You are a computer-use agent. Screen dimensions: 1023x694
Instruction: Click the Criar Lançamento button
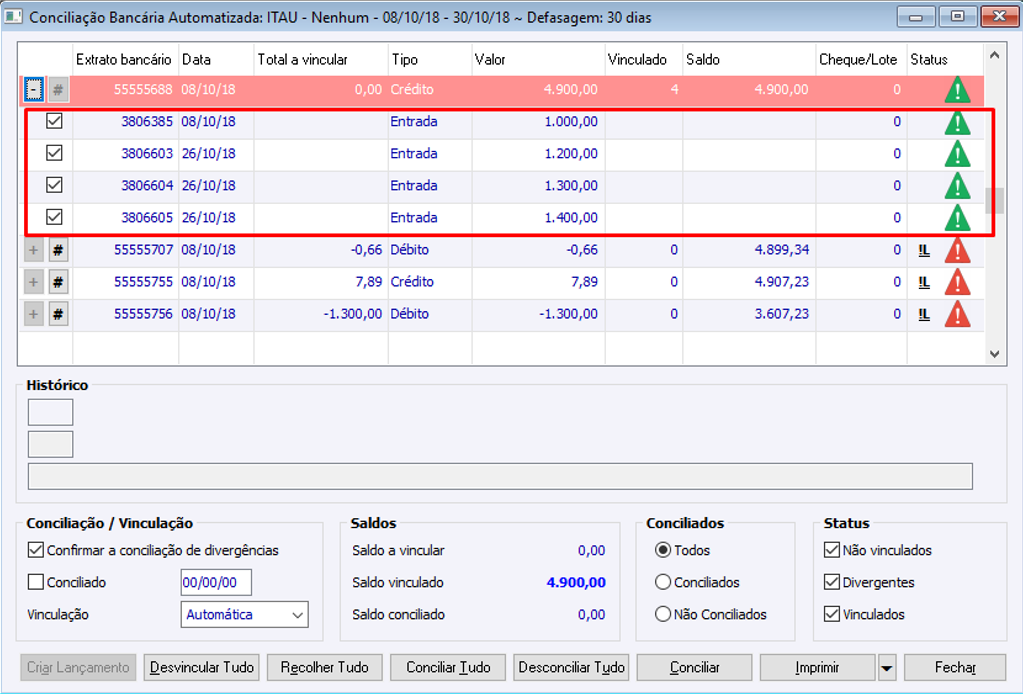pyautogui.click(x=78, y=668)
